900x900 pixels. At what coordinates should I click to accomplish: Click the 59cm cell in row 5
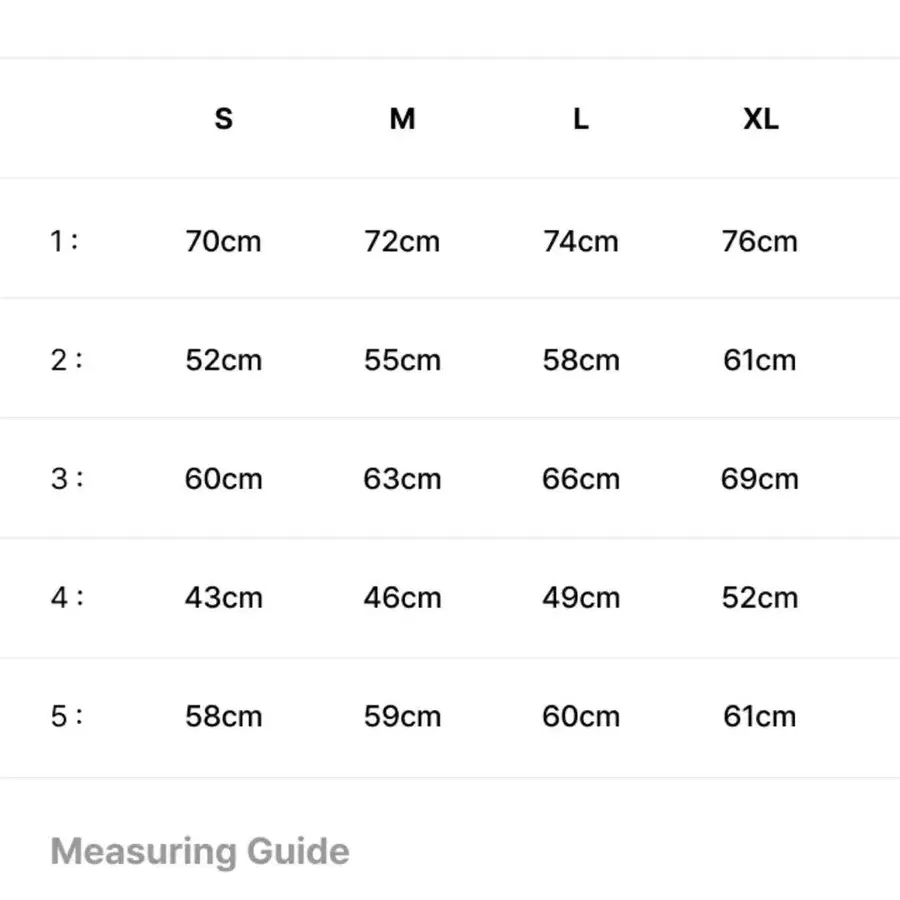402,716
